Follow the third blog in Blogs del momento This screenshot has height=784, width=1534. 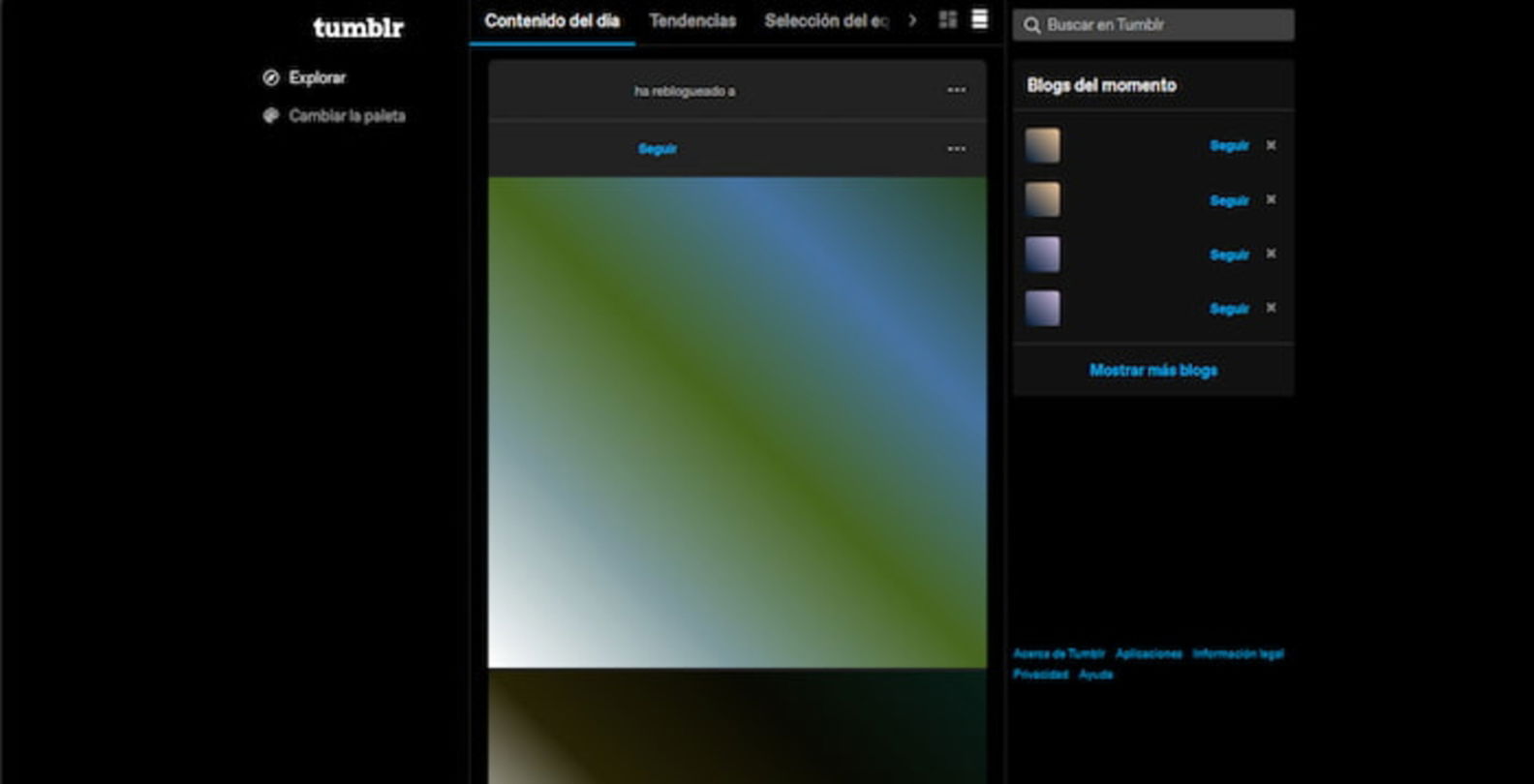[1230, 255]
